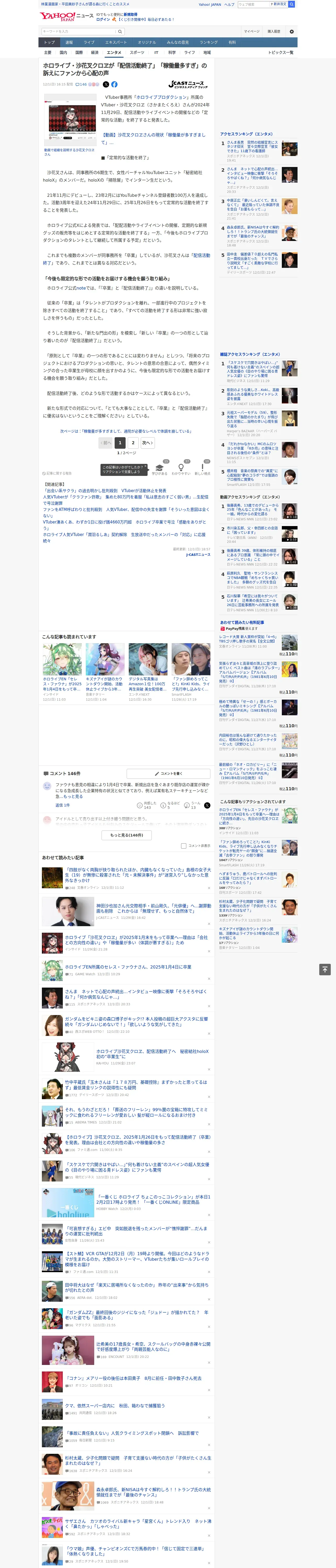The height and width of the screenshot is (1568, 336).
Task: Open the ランキング tab
Action: pos(209,42)
